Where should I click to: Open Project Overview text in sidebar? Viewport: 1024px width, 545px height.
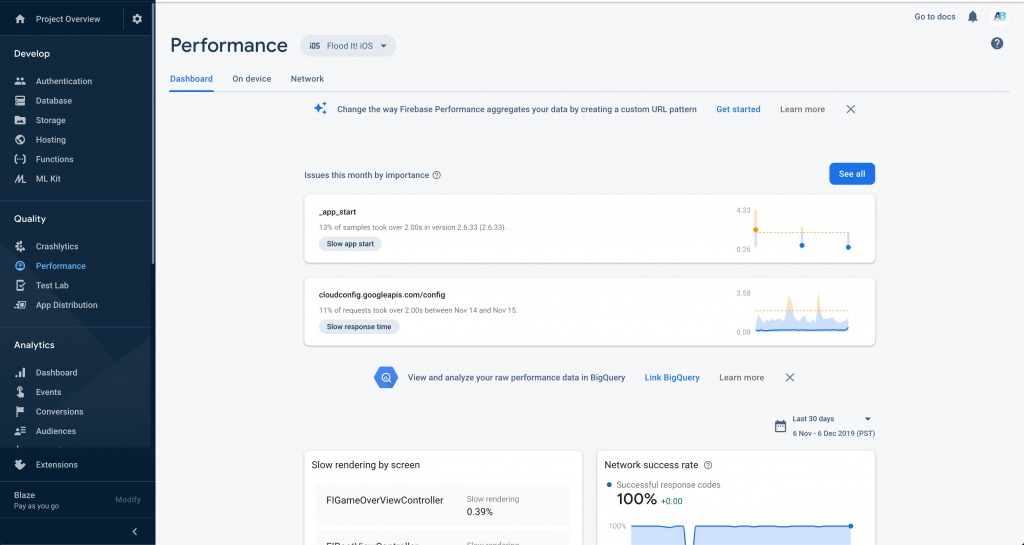coord(68,19)
